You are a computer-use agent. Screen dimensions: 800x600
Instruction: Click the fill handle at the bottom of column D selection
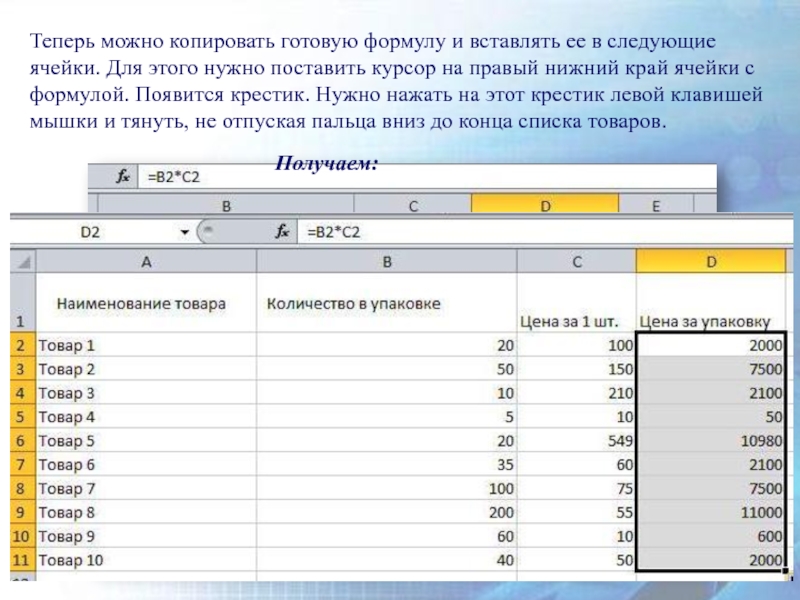786,574
